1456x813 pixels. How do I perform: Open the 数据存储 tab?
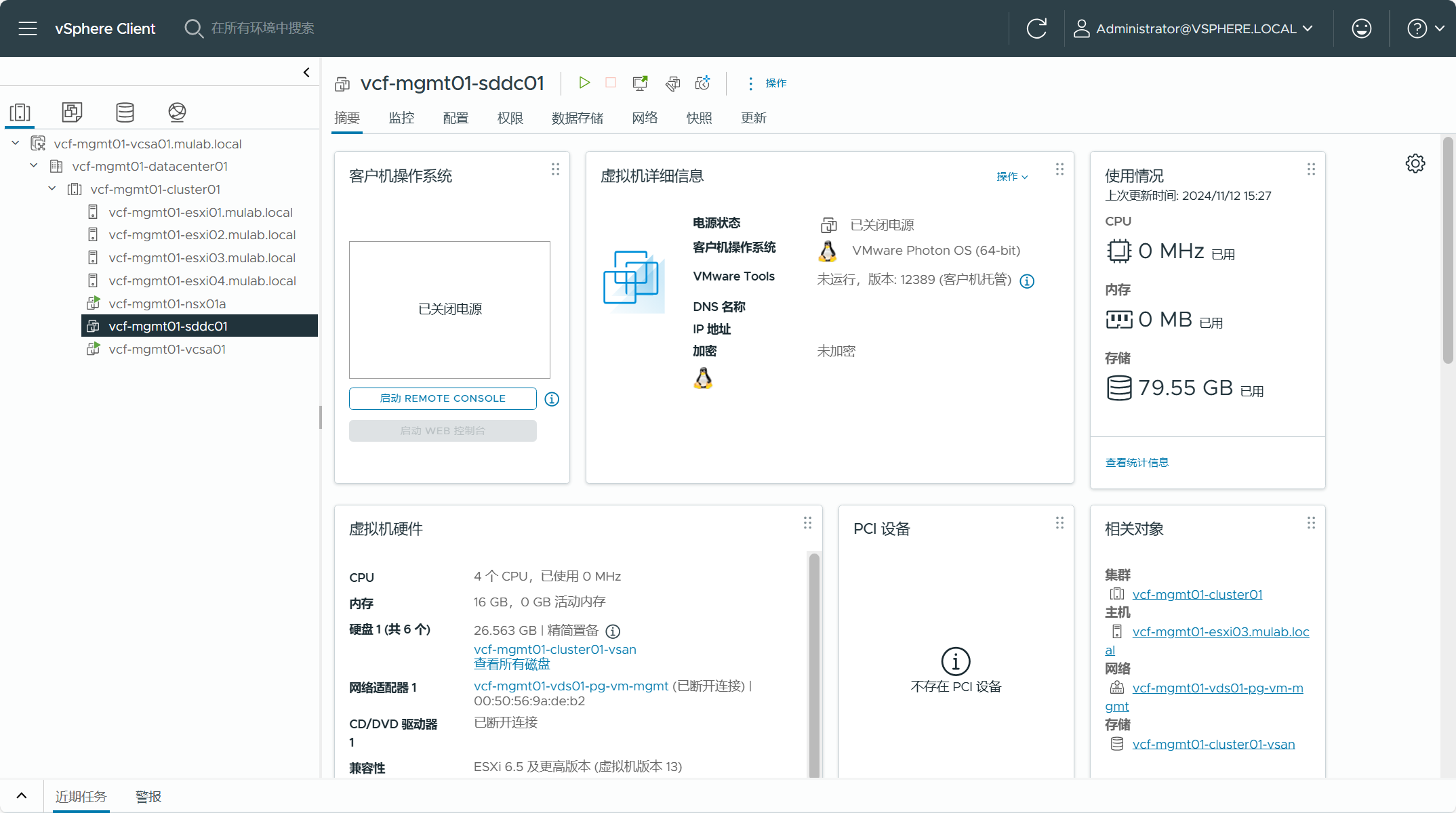pyautogui.click(x=578, y=118)
